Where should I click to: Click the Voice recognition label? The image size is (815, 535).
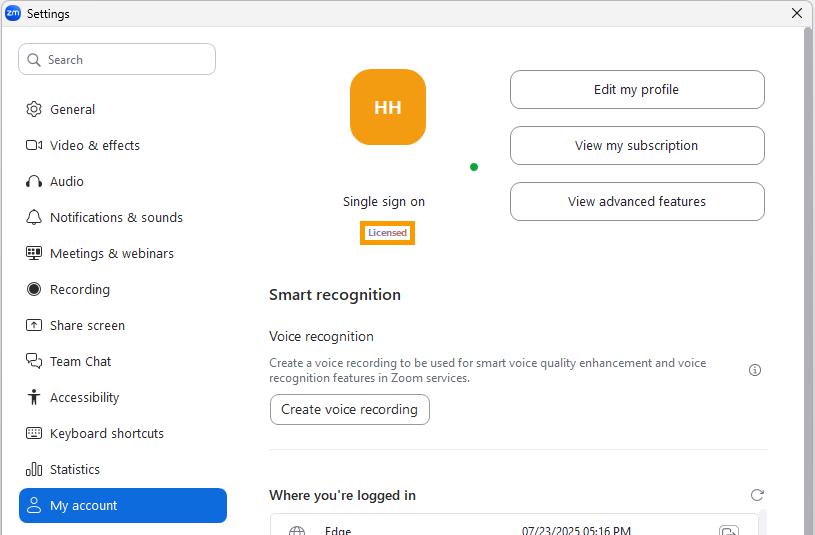pos(321,336)
